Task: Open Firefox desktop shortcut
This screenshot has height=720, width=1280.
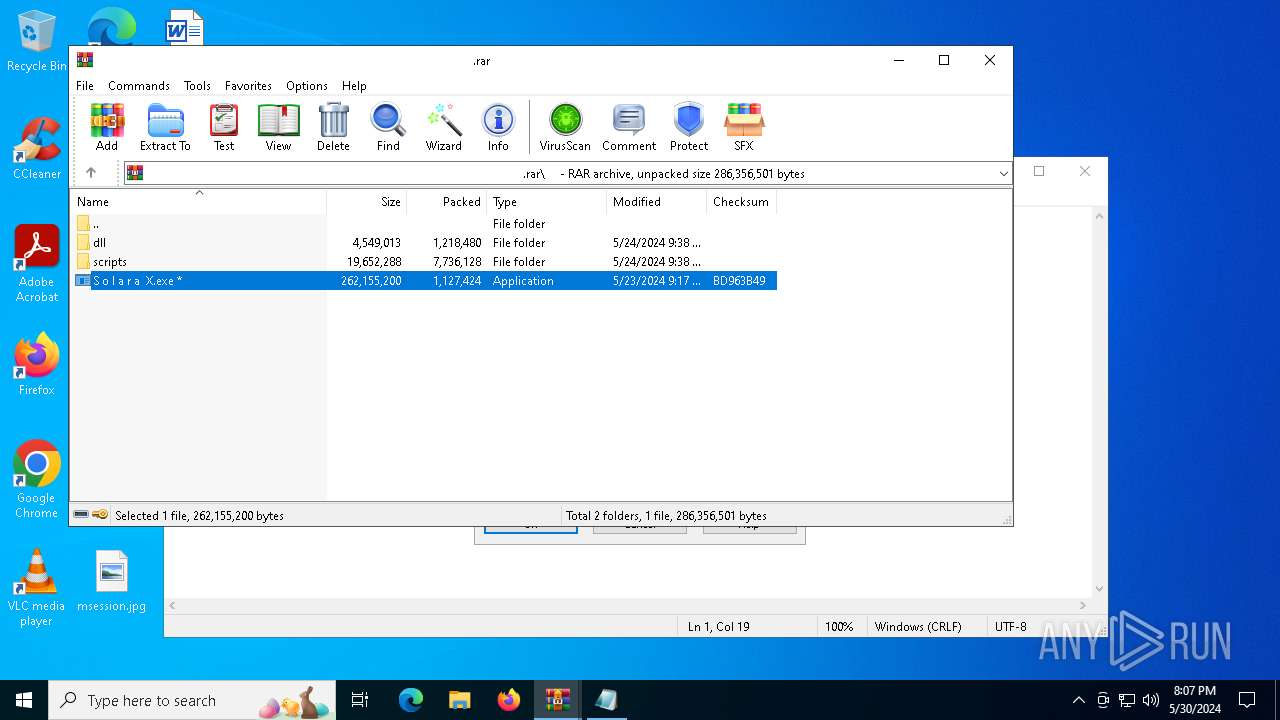Action: coord(37,364)
